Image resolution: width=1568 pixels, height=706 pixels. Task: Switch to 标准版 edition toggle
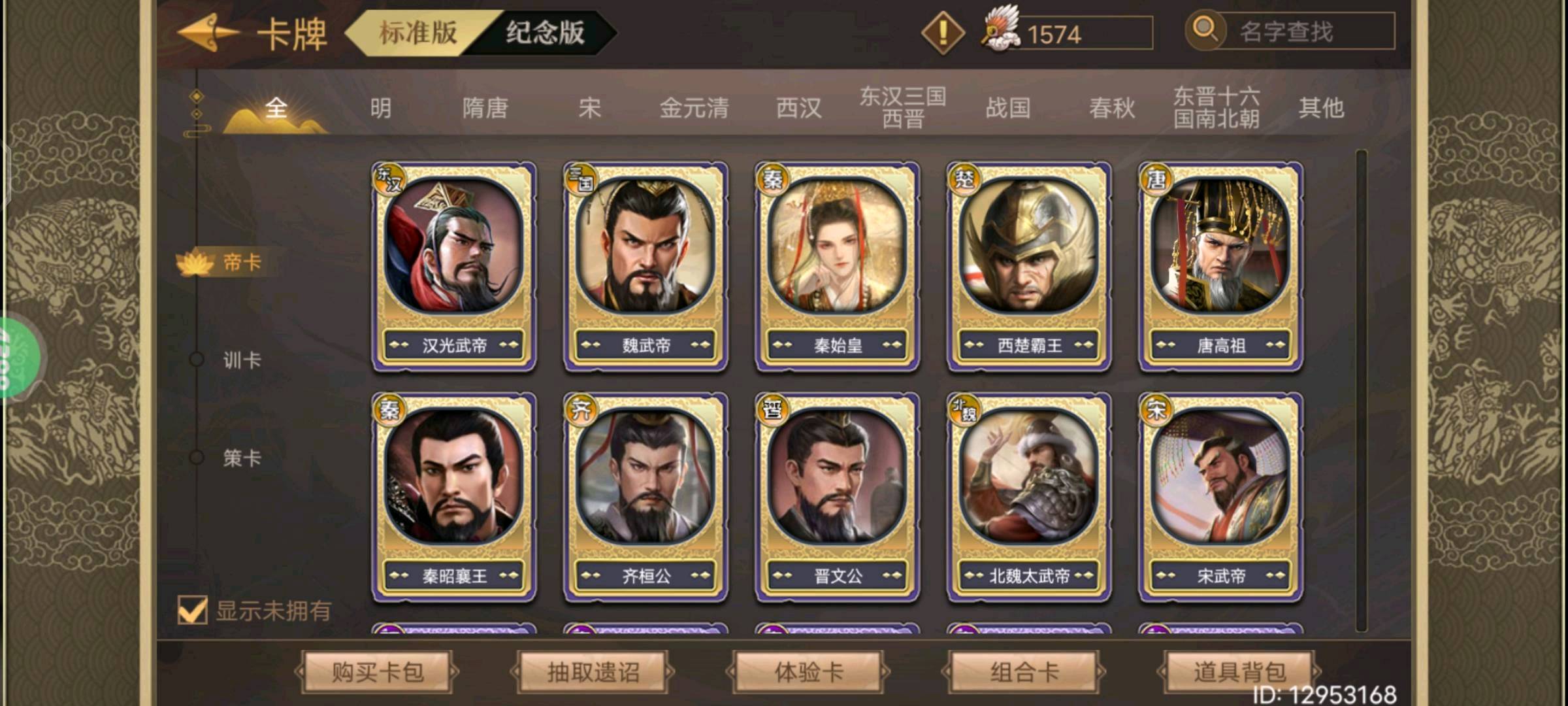[418, 32]
